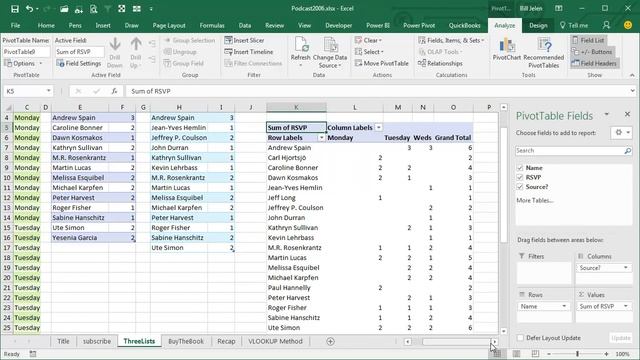Switch to the VLOOKUP Method sheet tab
This screenshot has width=640, height=360.
276,341
